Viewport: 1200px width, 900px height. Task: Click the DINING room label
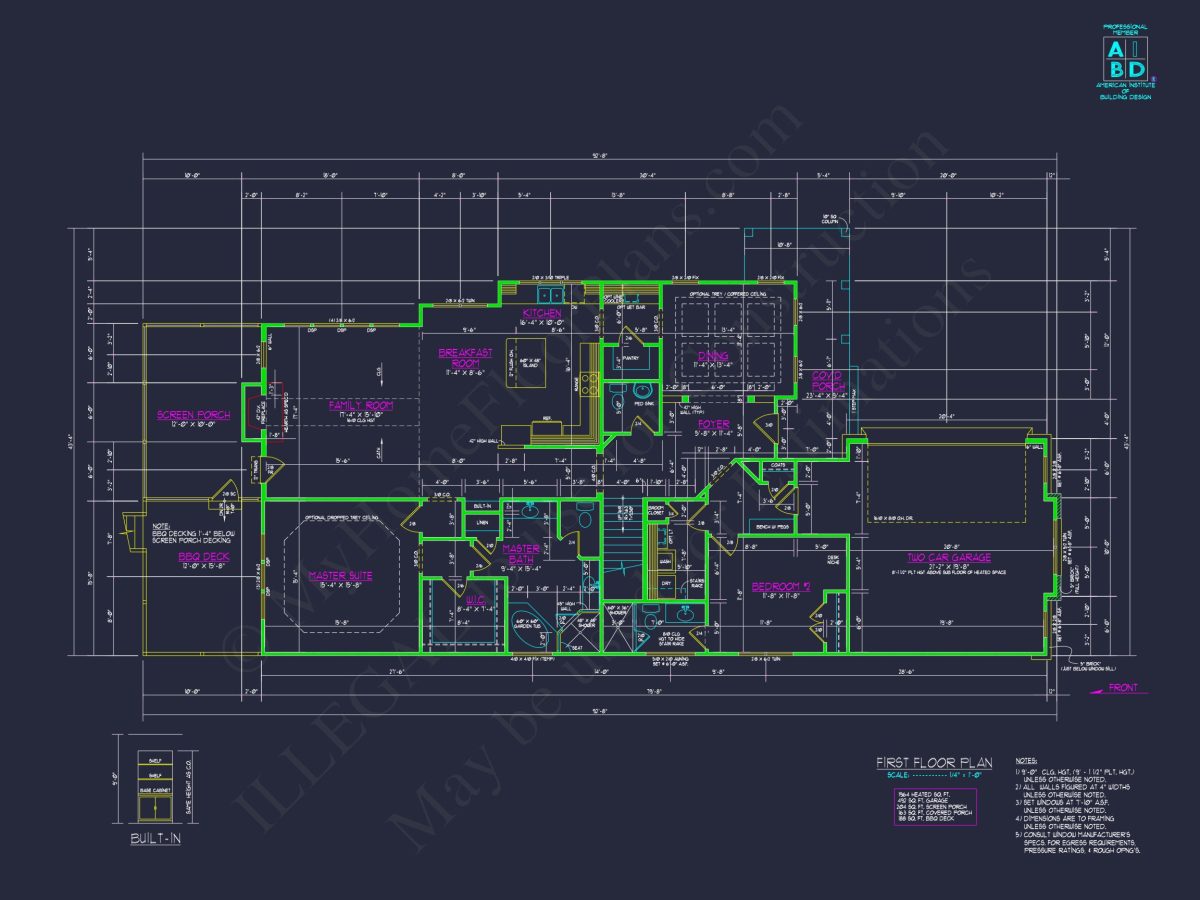click(713, 356)
